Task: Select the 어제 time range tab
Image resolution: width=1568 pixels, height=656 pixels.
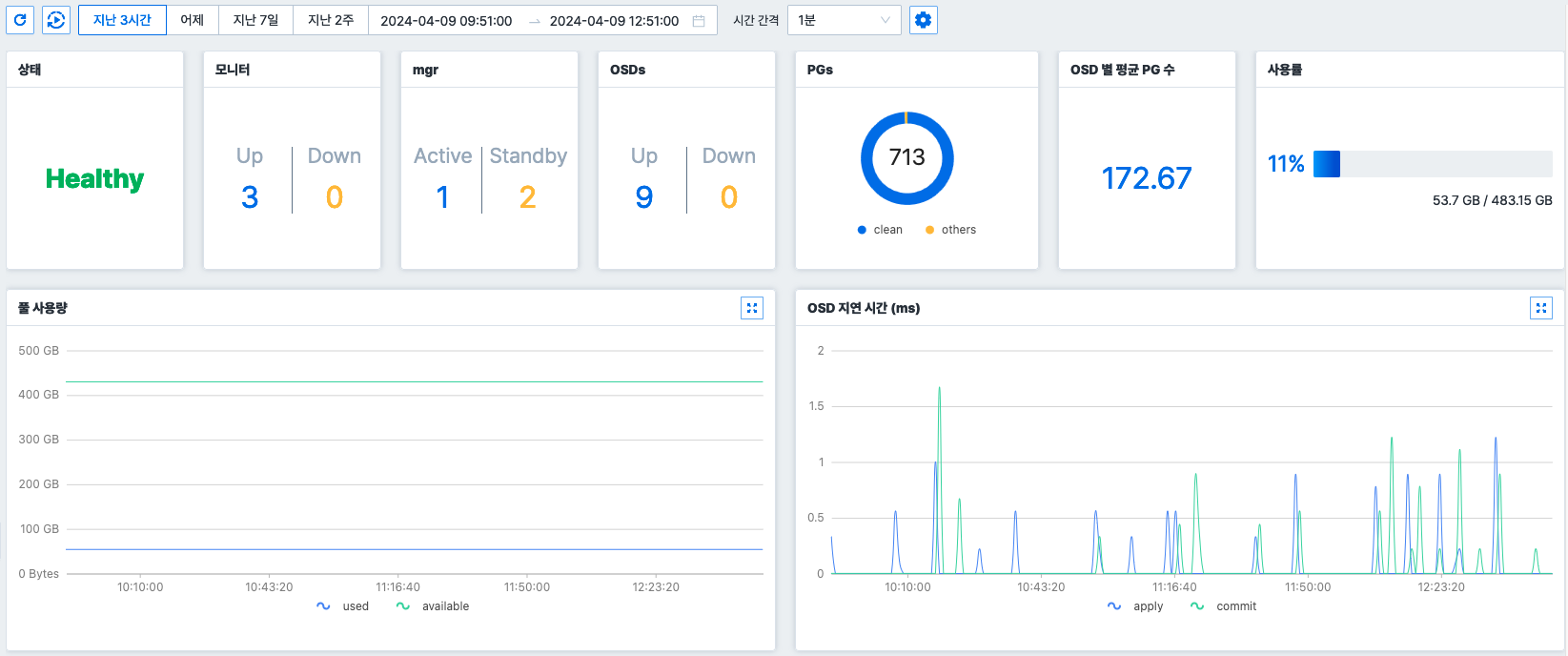Action: click(193, 20)
